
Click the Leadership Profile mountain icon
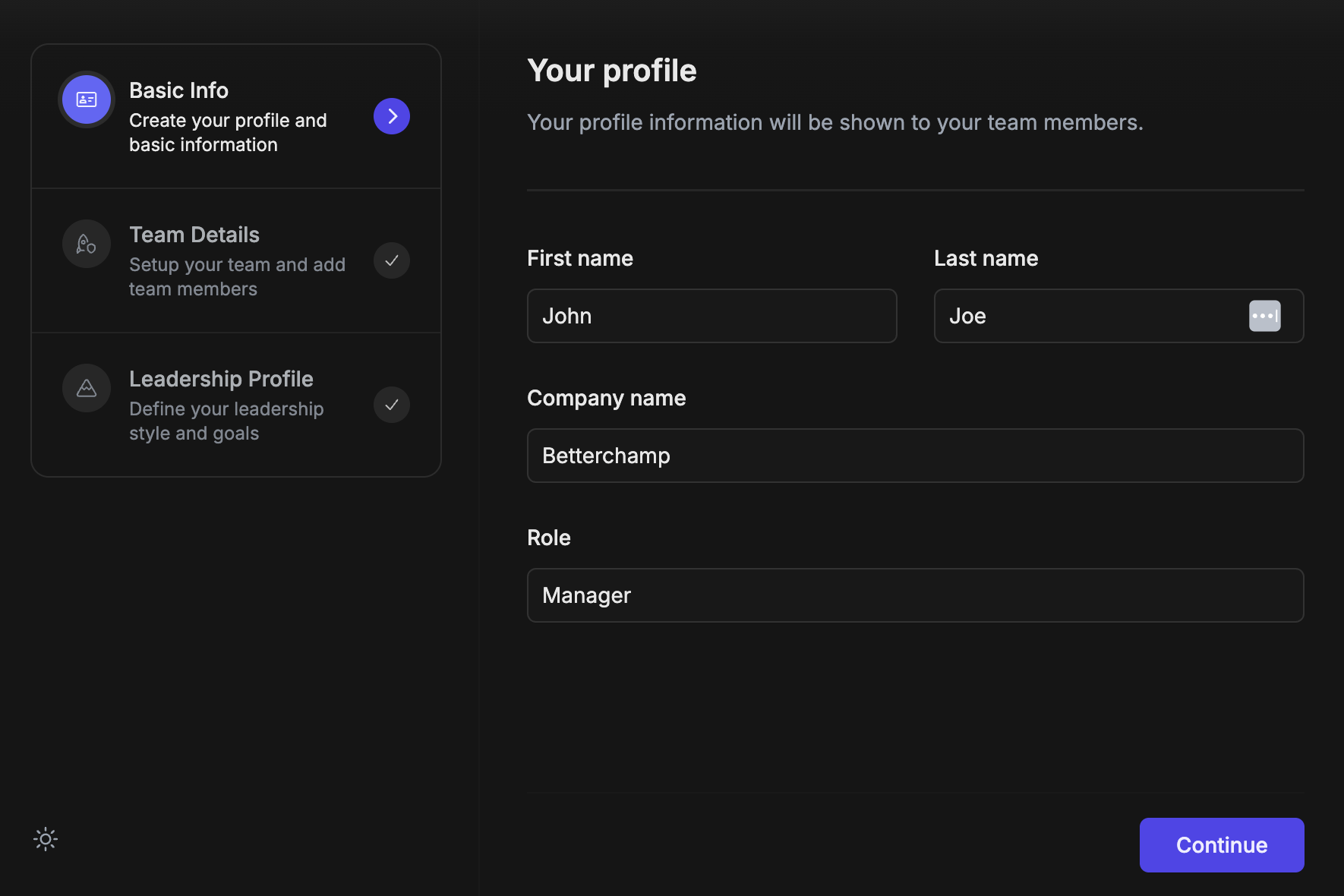pos(87,388)
